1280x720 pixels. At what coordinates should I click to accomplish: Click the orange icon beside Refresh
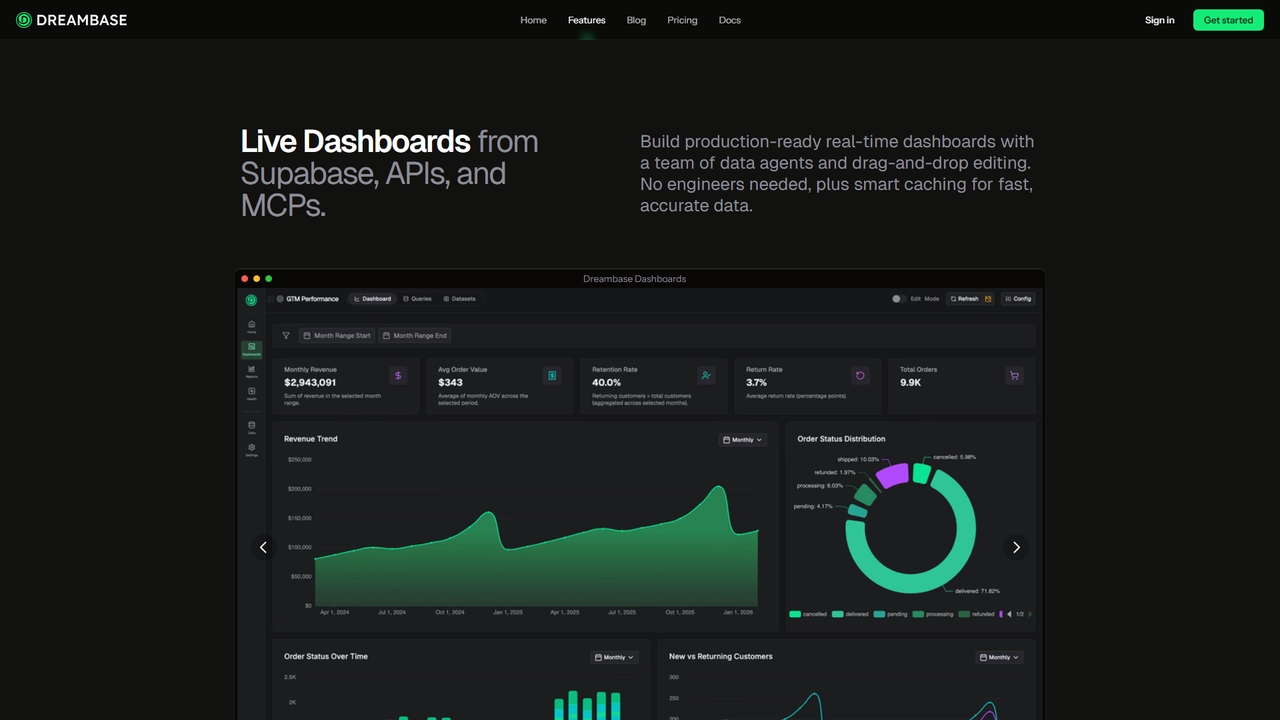coord(988,299)
